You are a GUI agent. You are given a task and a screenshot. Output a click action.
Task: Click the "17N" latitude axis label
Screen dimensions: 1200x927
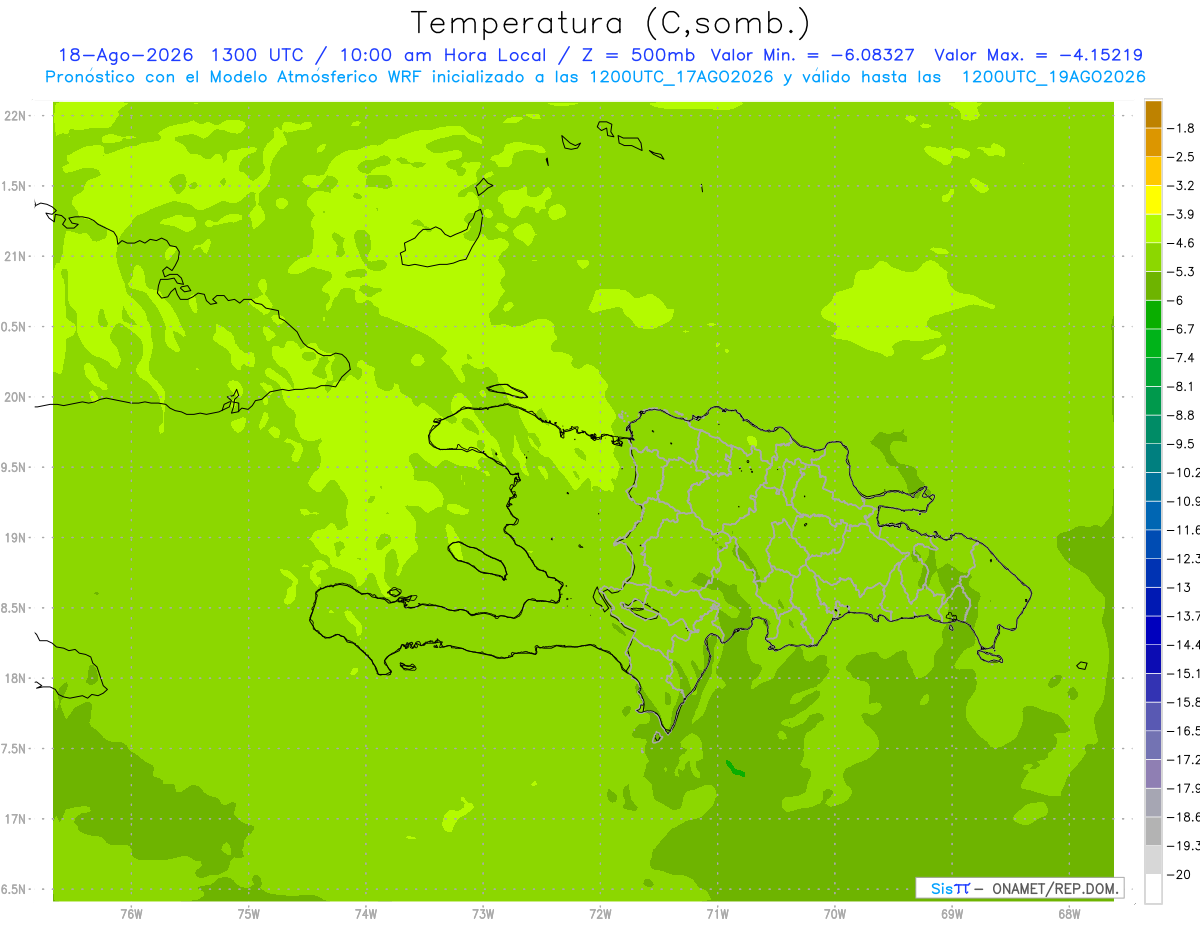click(15, 819)
